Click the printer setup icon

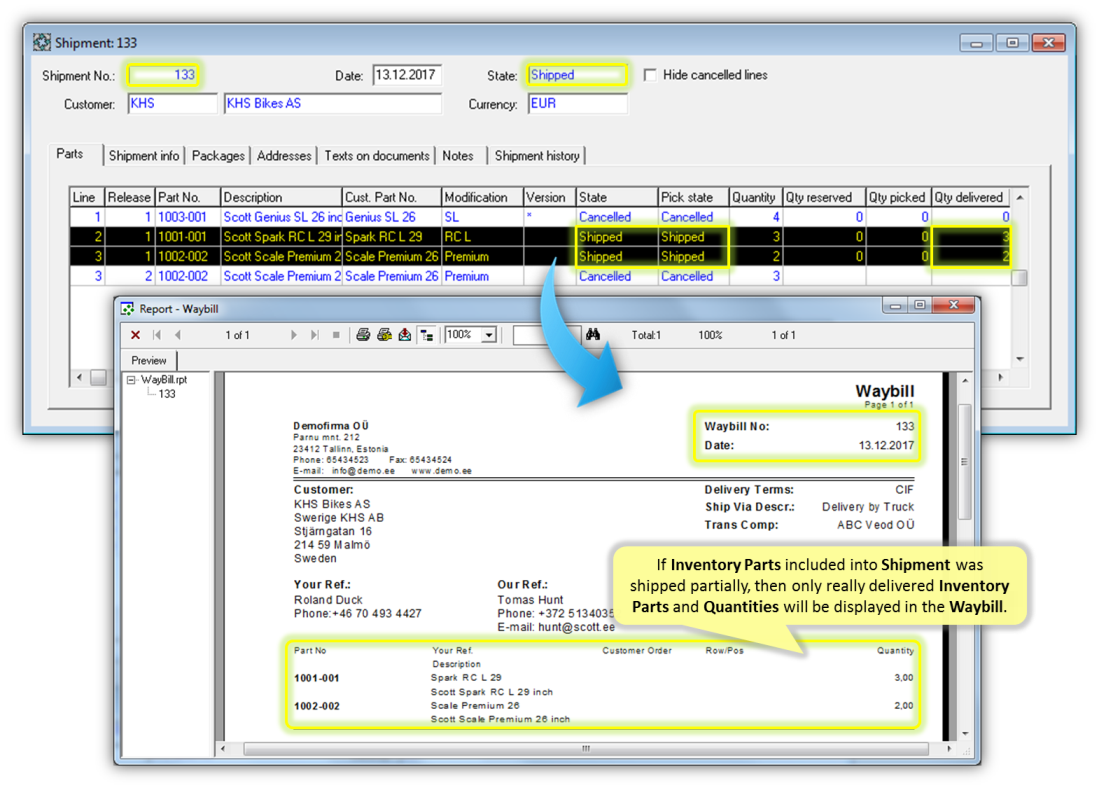[384, 335]
